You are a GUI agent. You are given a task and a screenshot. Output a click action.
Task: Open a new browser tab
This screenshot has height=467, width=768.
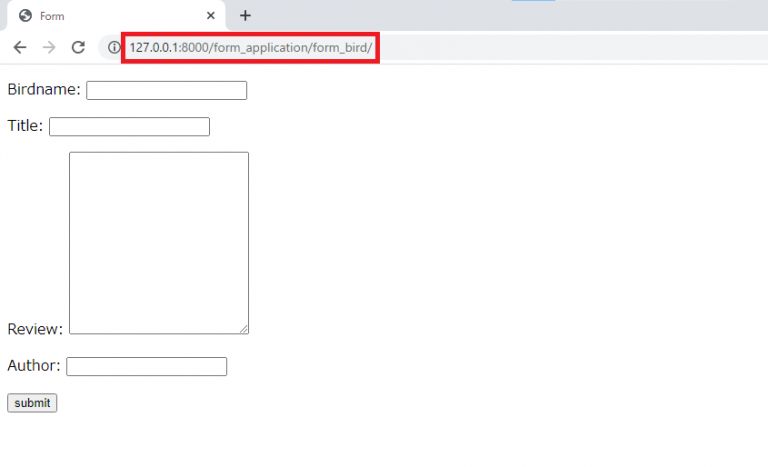point(245,15)
